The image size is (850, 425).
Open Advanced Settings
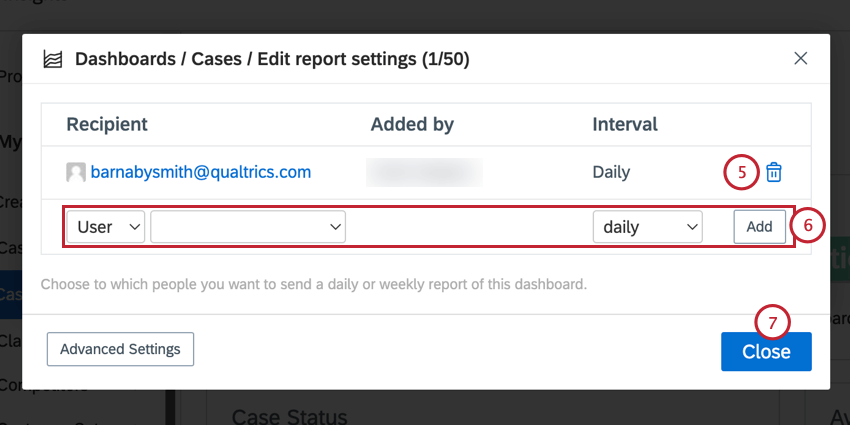120,349
